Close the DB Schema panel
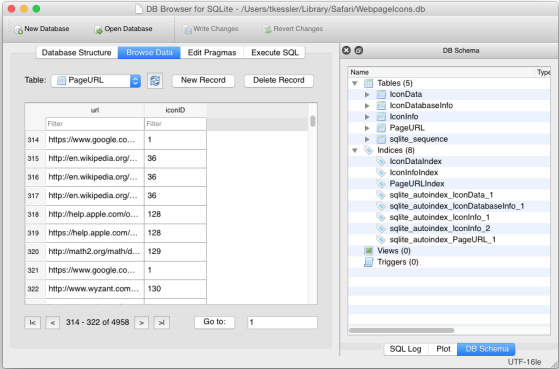Screen dimensions: 559x369 [346, 50]
